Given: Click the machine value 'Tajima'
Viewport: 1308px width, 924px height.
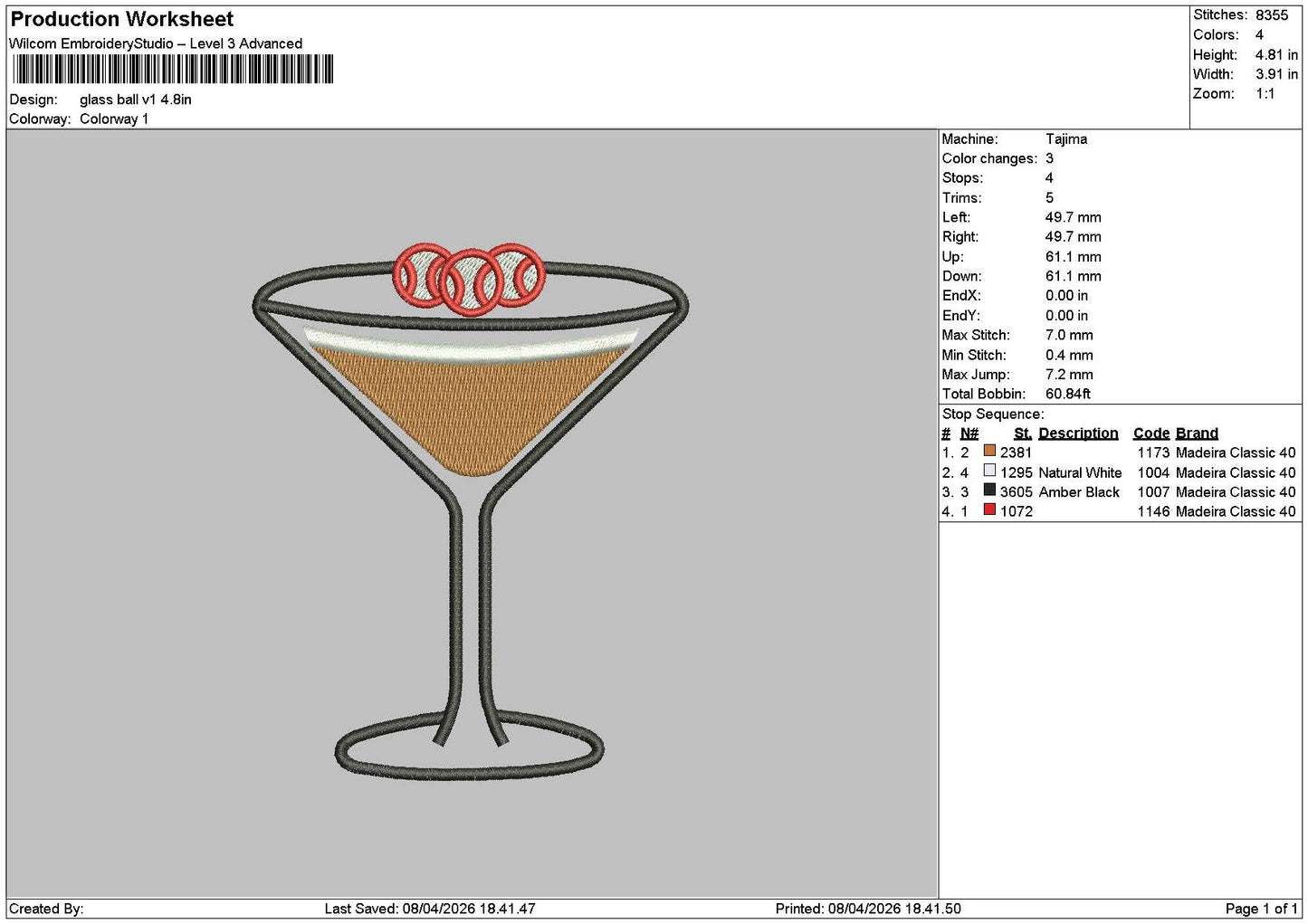Looking at the screenshot, I should pos(1066,139).
